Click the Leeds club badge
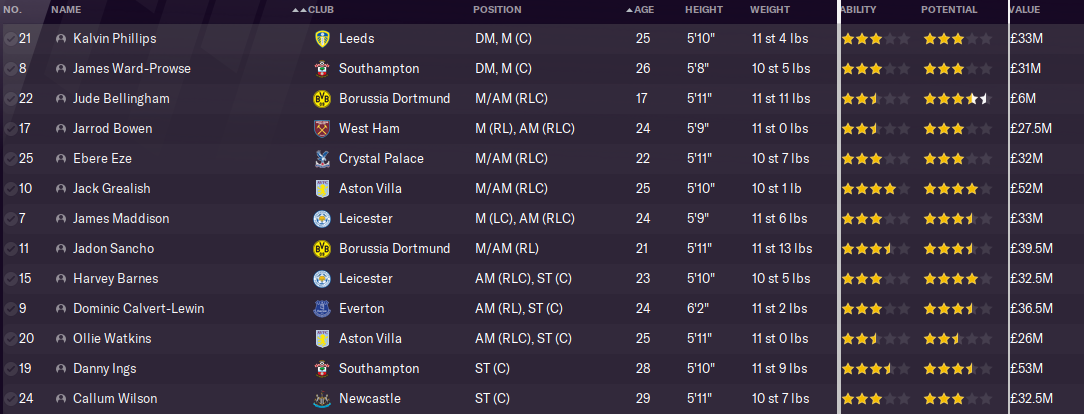 tap(321, 39)
